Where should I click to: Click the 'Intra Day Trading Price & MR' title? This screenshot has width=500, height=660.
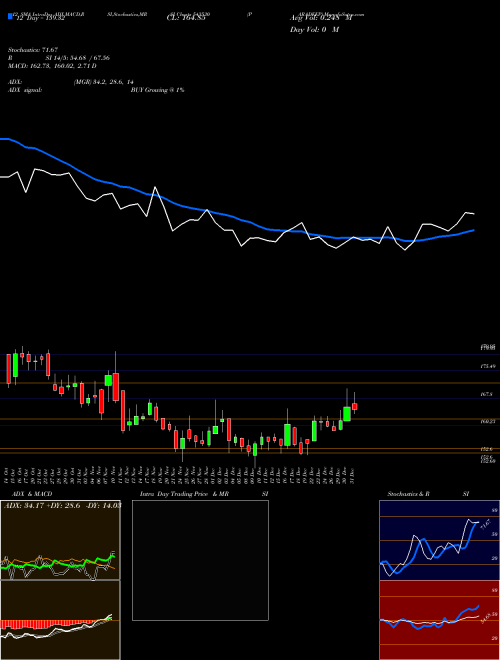coord(184,494)
